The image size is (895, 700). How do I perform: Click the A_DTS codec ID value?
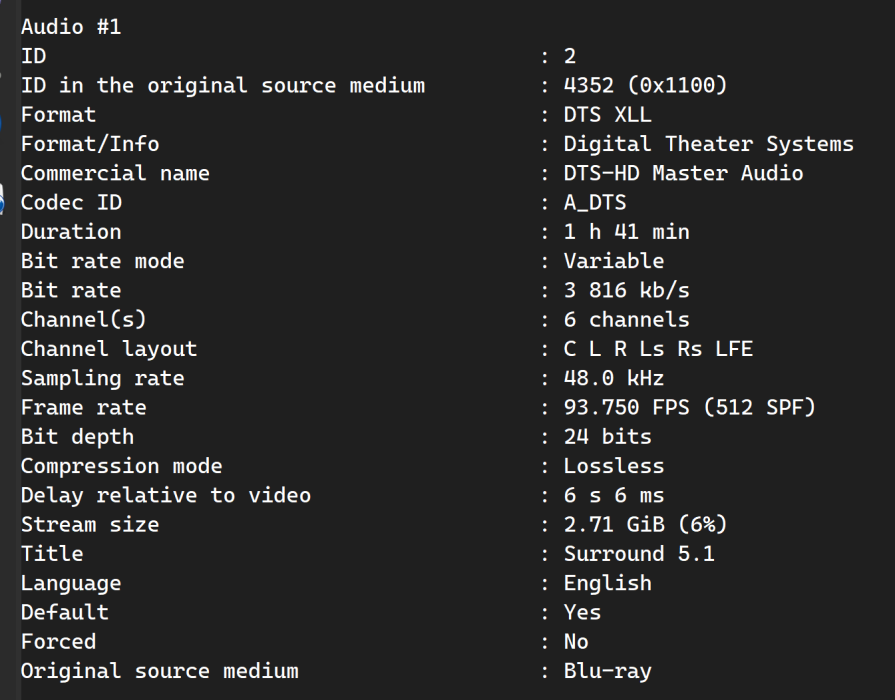tap(595, 203)
